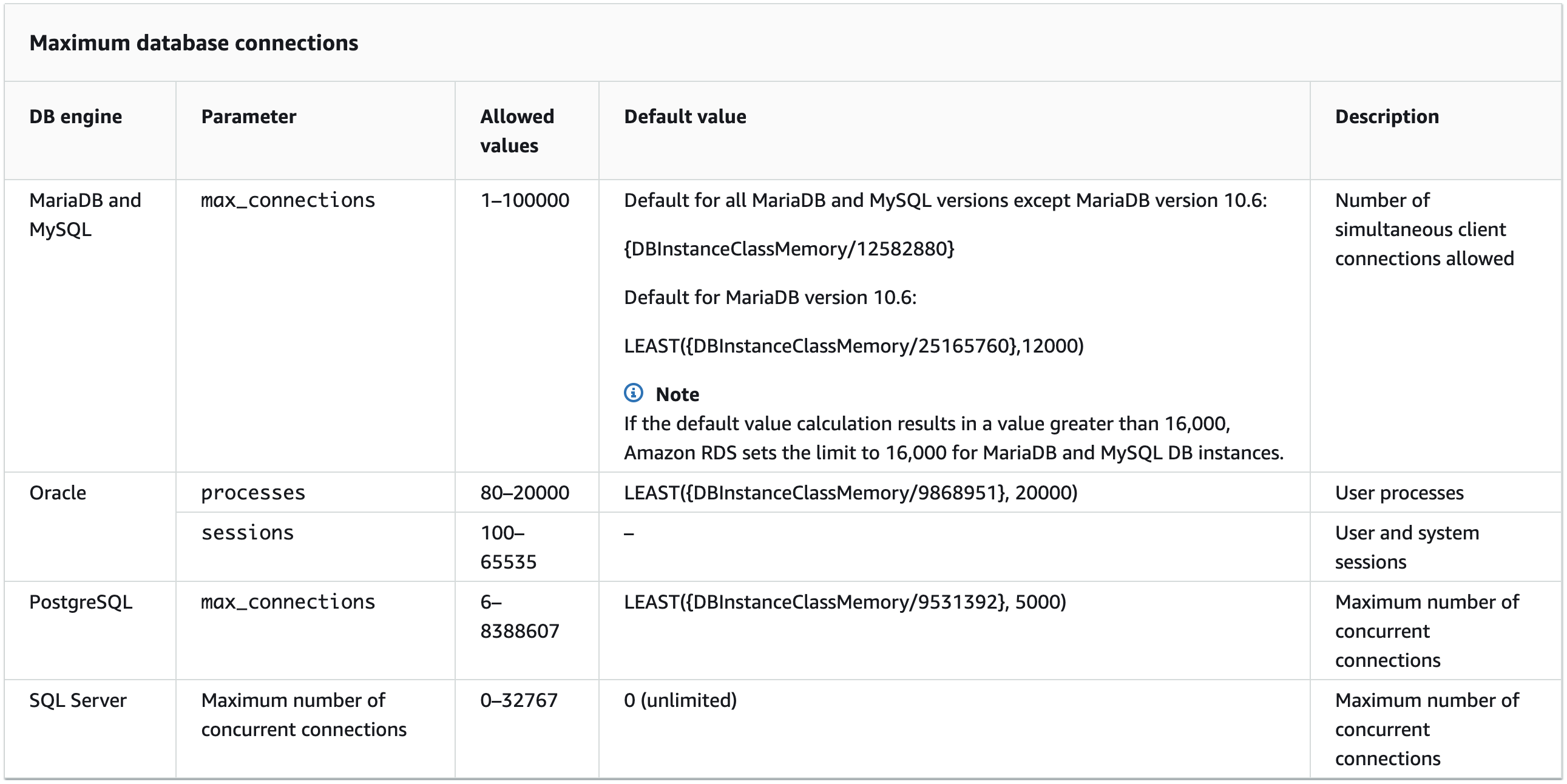Click the '0 (unlimited)' default value
Image resolution: width=1567 pixels, height=784 pixels.
(680, 701)
